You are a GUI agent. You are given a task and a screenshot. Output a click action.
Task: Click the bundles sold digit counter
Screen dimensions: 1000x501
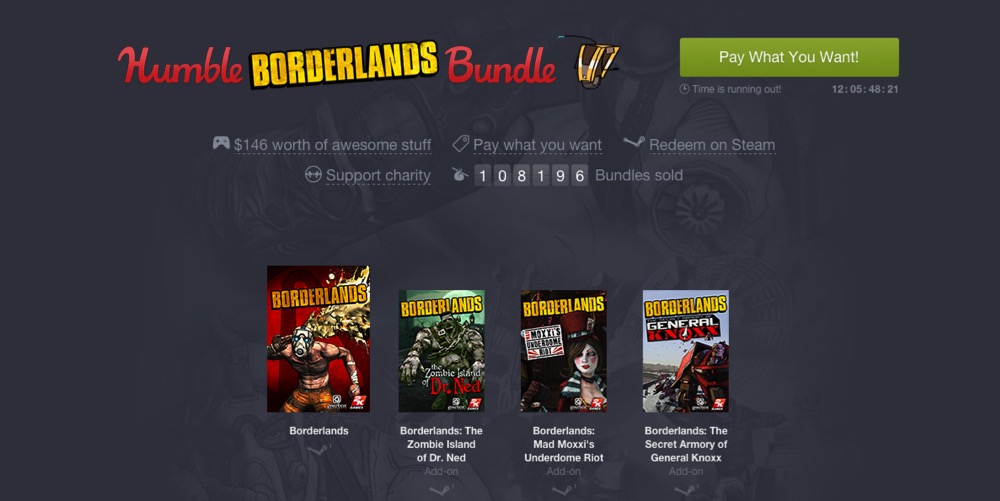coord(531,175)
